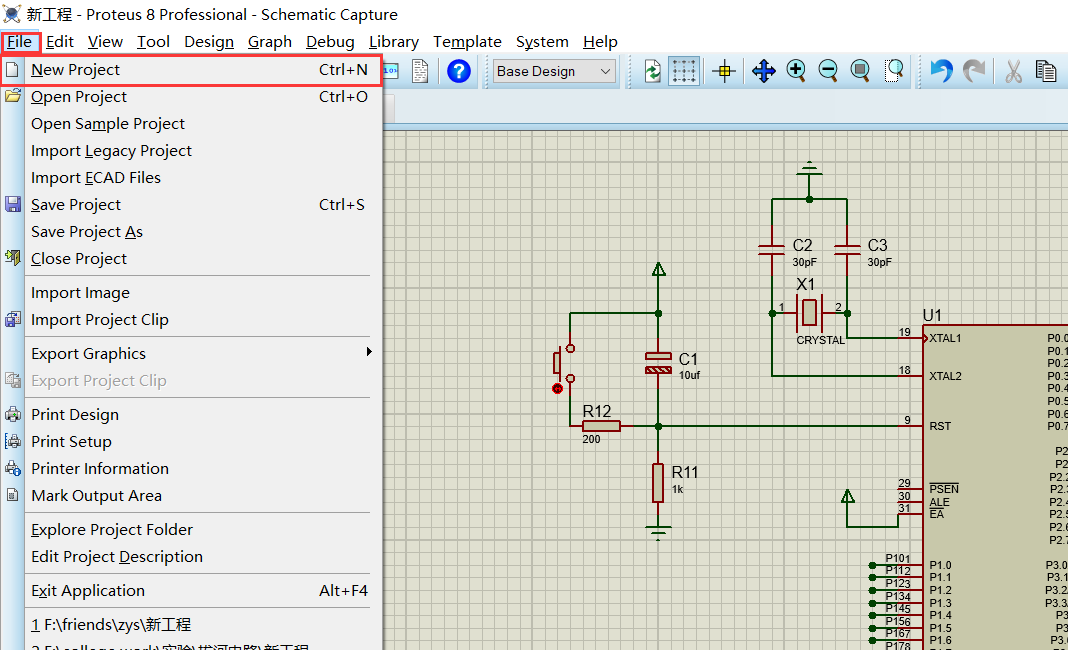
Task: Choose Explore Project Folder
Action: coord(191,530)
